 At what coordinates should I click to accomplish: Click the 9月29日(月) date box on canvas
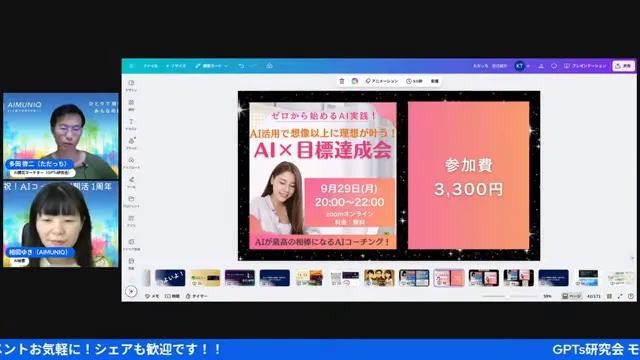pos(349,202)
